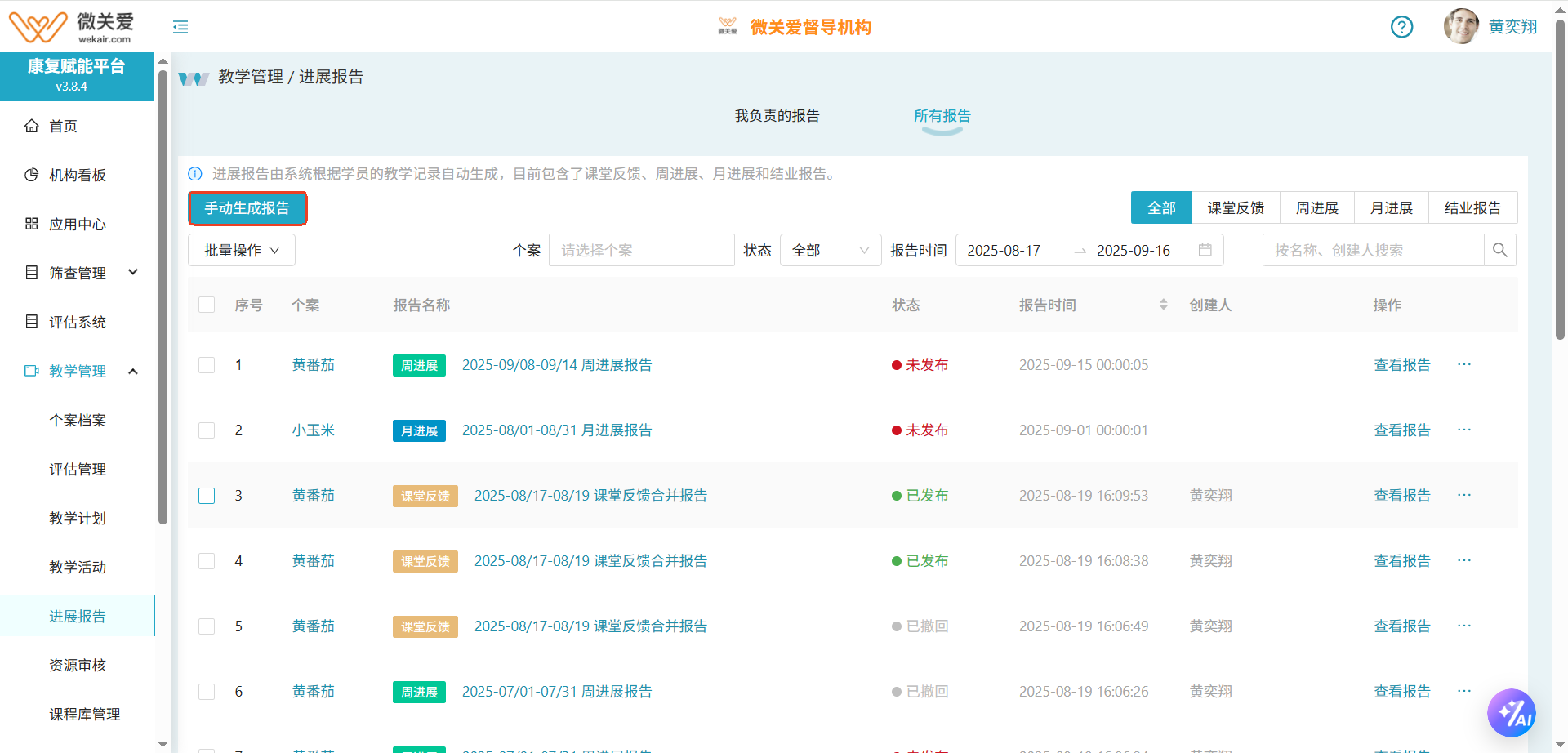Viewport: 1568px width, 753px height.
Task: Open the calendar icon in report time field
Action: (1205, 250)
